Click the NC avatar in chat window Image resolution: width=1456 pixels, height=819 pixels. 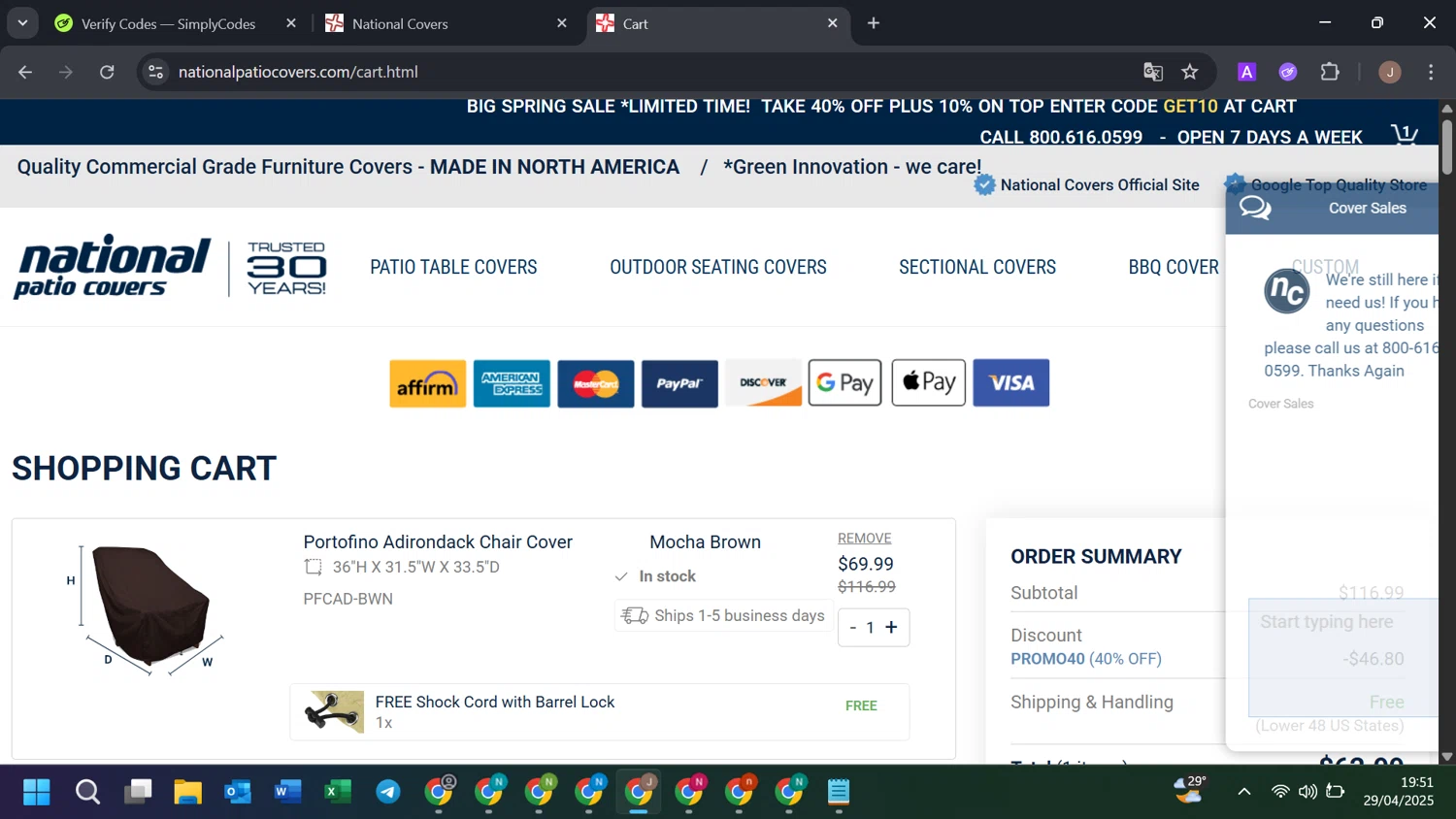click(1287, 290)
